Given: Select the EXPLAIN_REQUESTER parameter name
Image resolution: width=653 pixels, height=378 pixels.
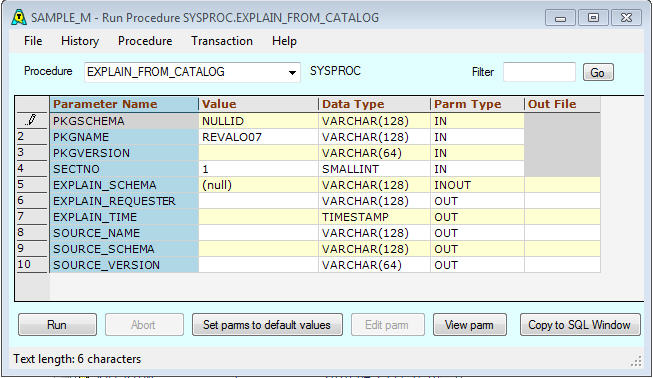Looking at the screenshot, I should 124,201.
